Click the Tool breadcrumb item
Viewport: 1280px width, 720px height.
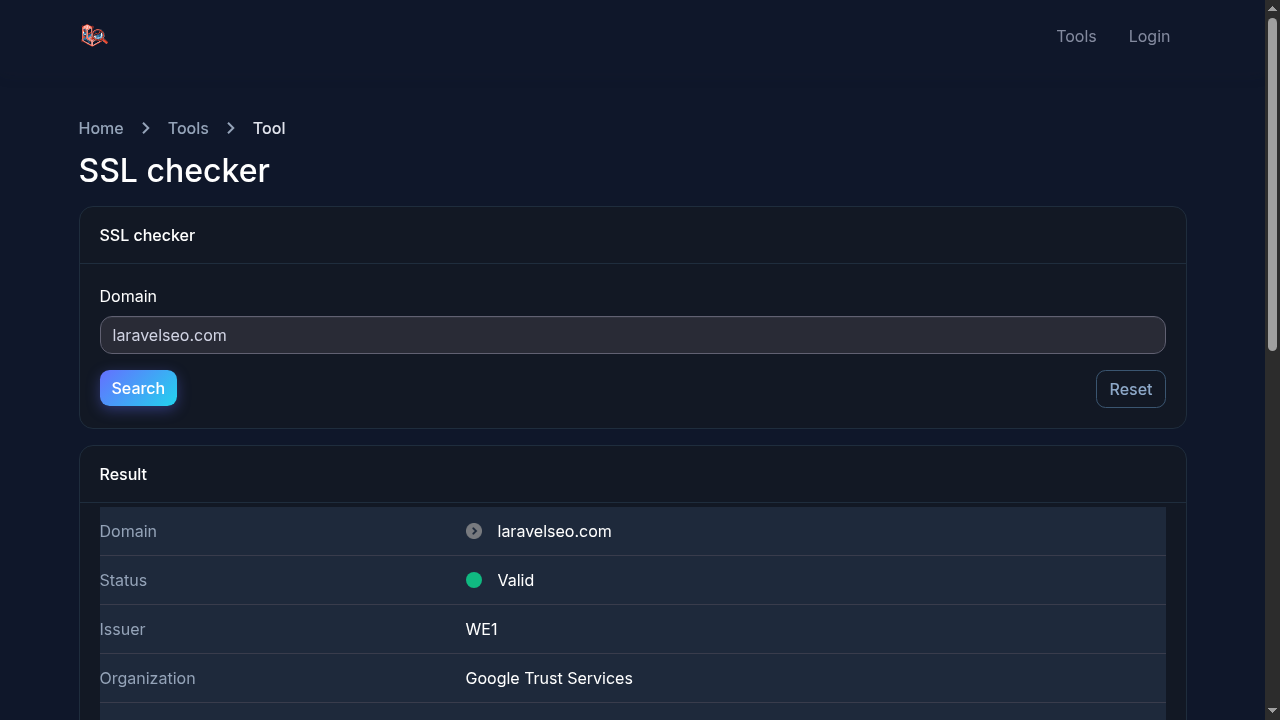coord(269,128)
